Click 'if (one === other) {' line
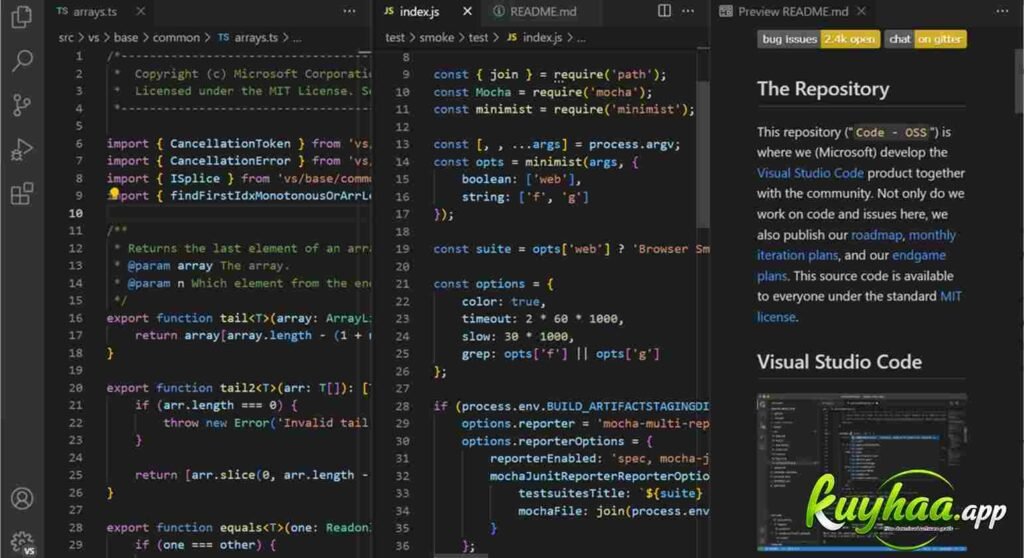The height and width of the screenshot is (558, 1024). [x=205, y=544]
